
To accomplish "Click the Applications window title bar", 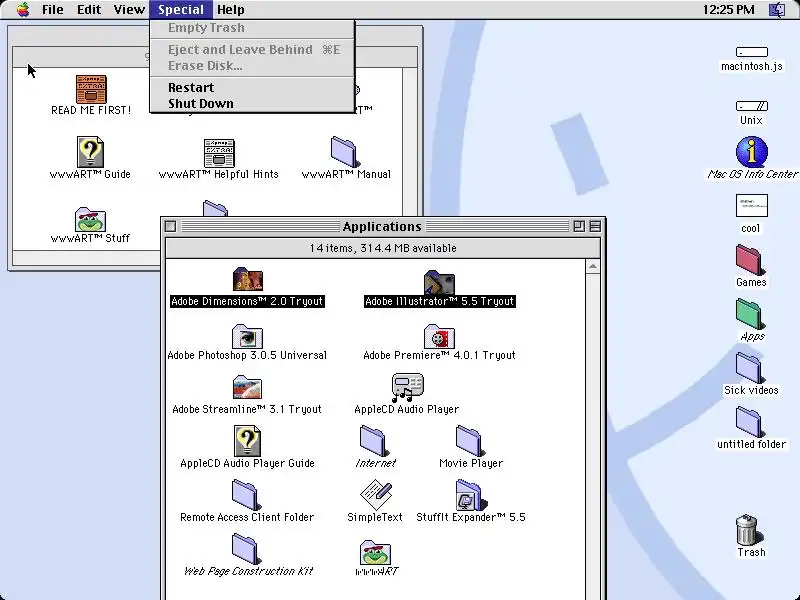I will coord(382,227).
